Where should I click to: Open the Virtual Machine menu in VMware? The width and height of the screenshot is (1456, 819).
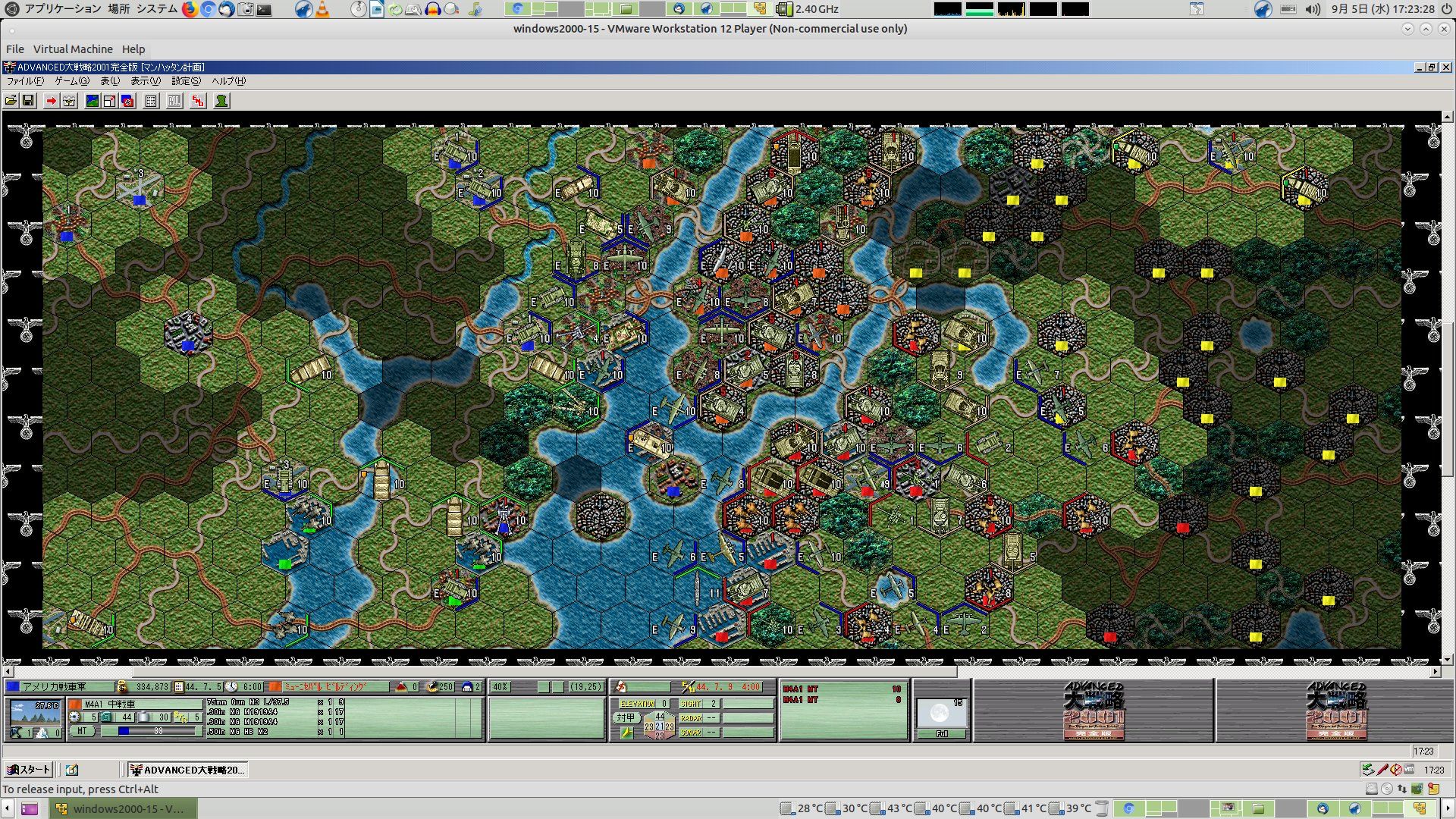[x=73, y=49]
